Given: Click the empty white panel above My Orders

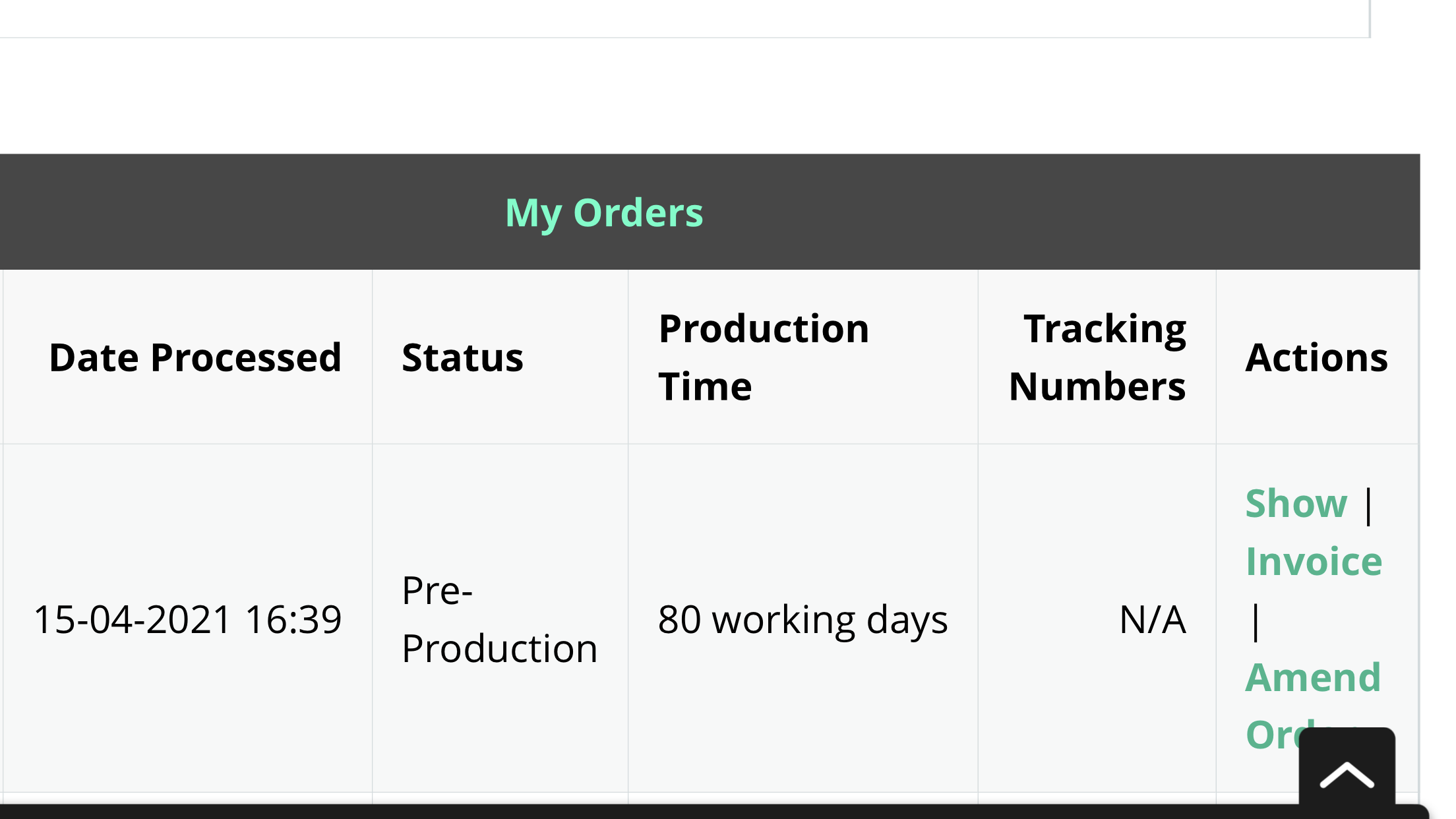Looking at the screenshot, I should (x=684, y=18).
